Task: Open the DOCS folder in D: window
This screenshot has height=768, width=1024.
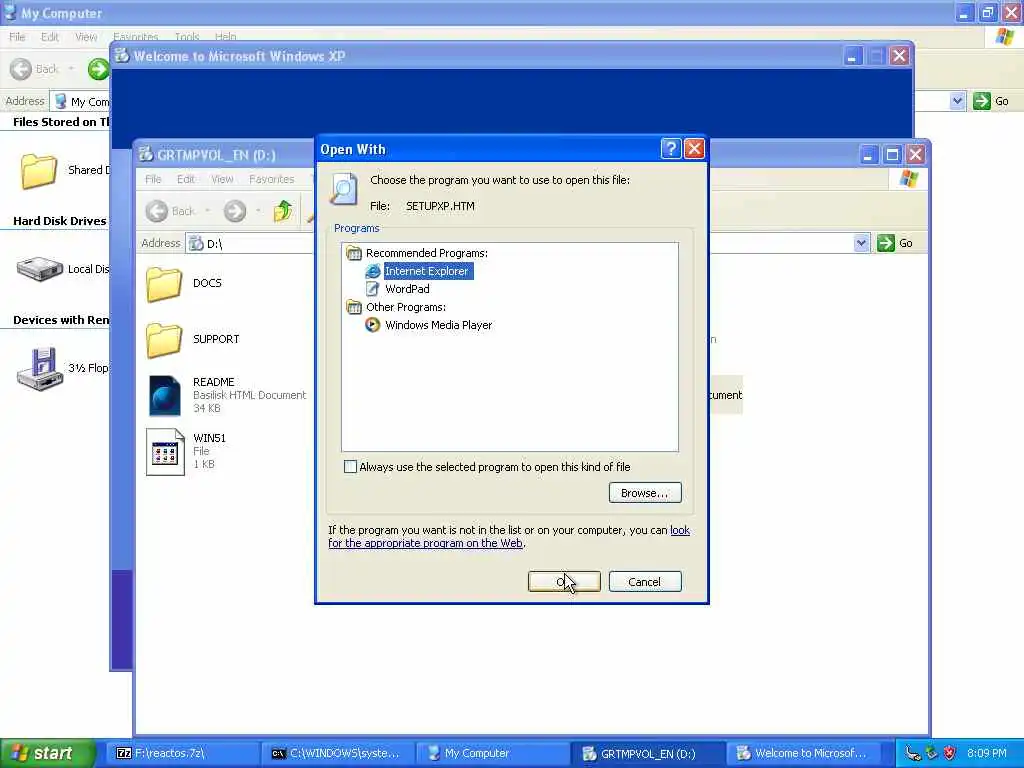Action: point(164,284)
